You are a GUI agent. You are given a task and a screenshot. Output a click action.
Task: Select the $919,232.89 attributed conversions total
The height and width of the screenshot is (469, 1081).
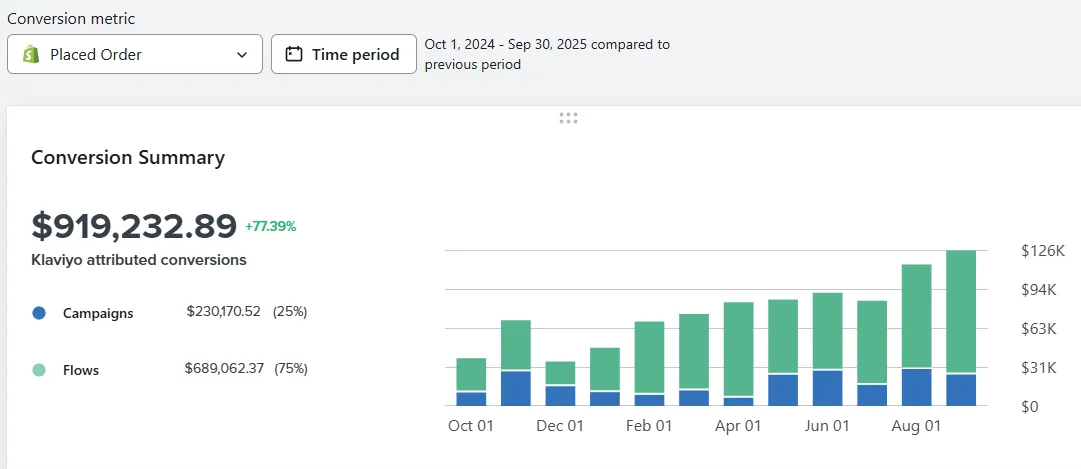click(134, 226)
